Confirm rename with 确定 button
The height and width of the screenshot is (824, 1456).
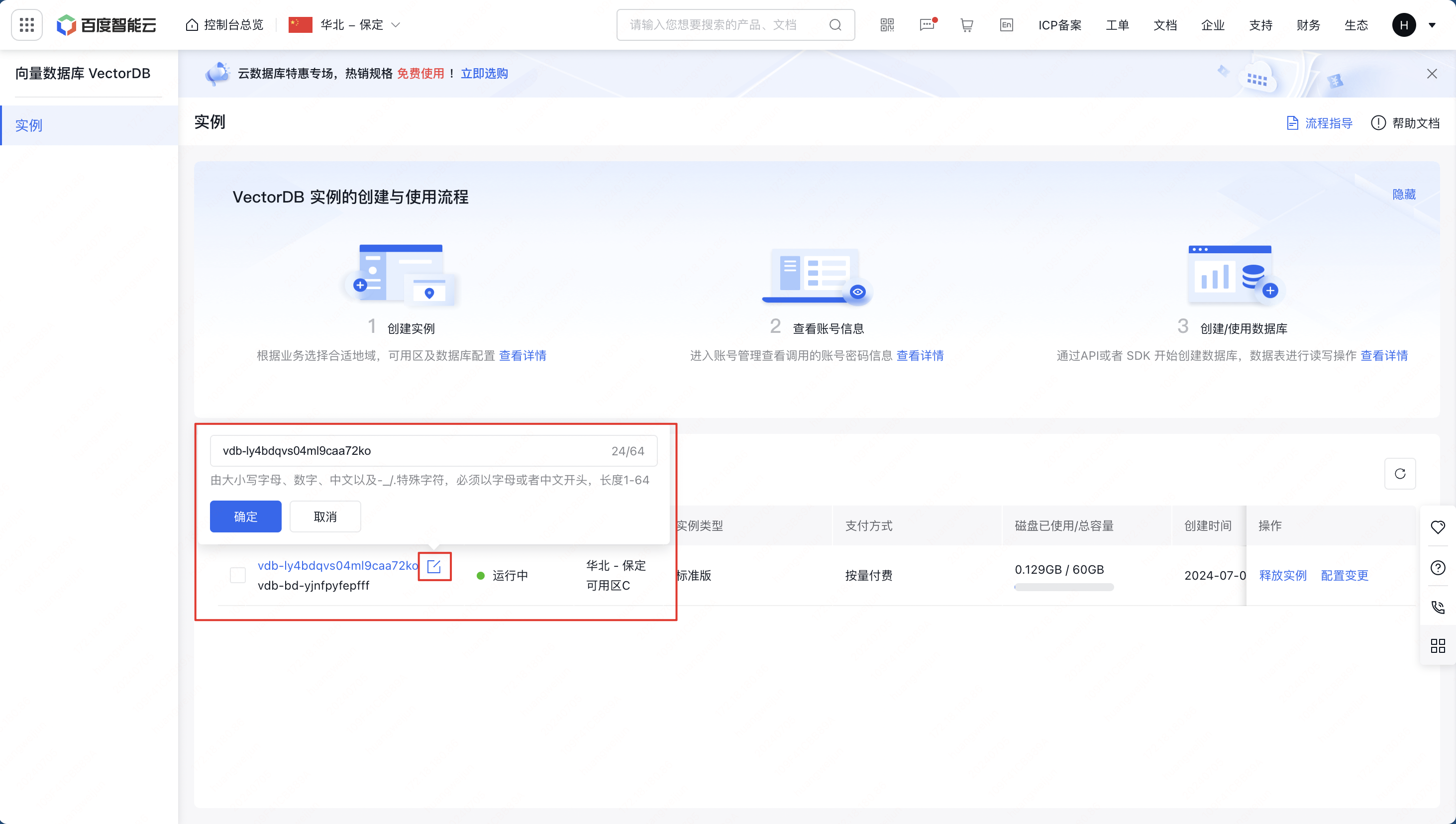tap(246, 516)
